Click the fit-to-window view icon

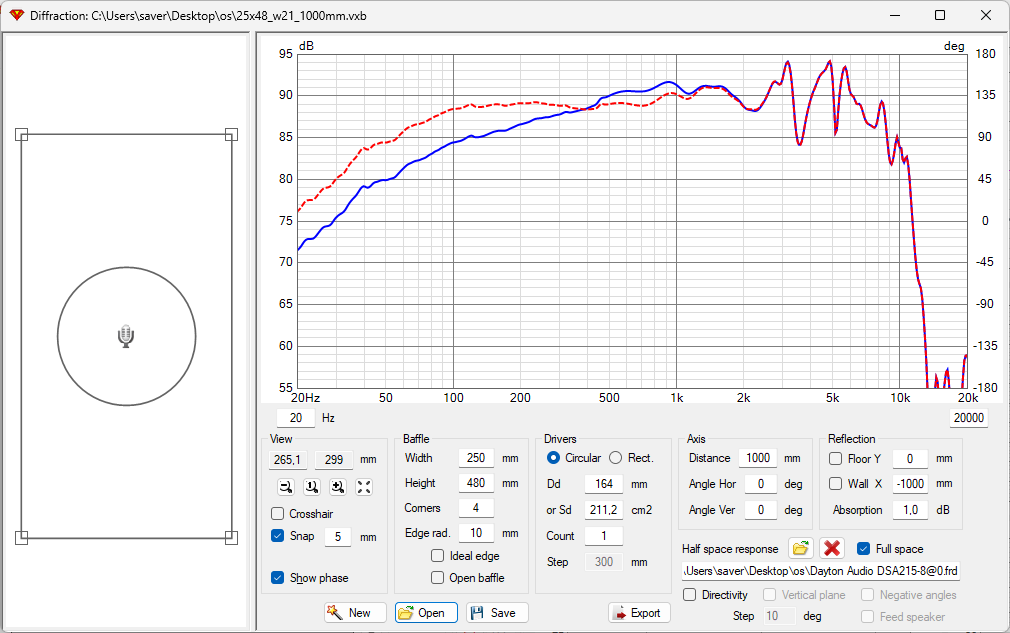click(364, 487)
